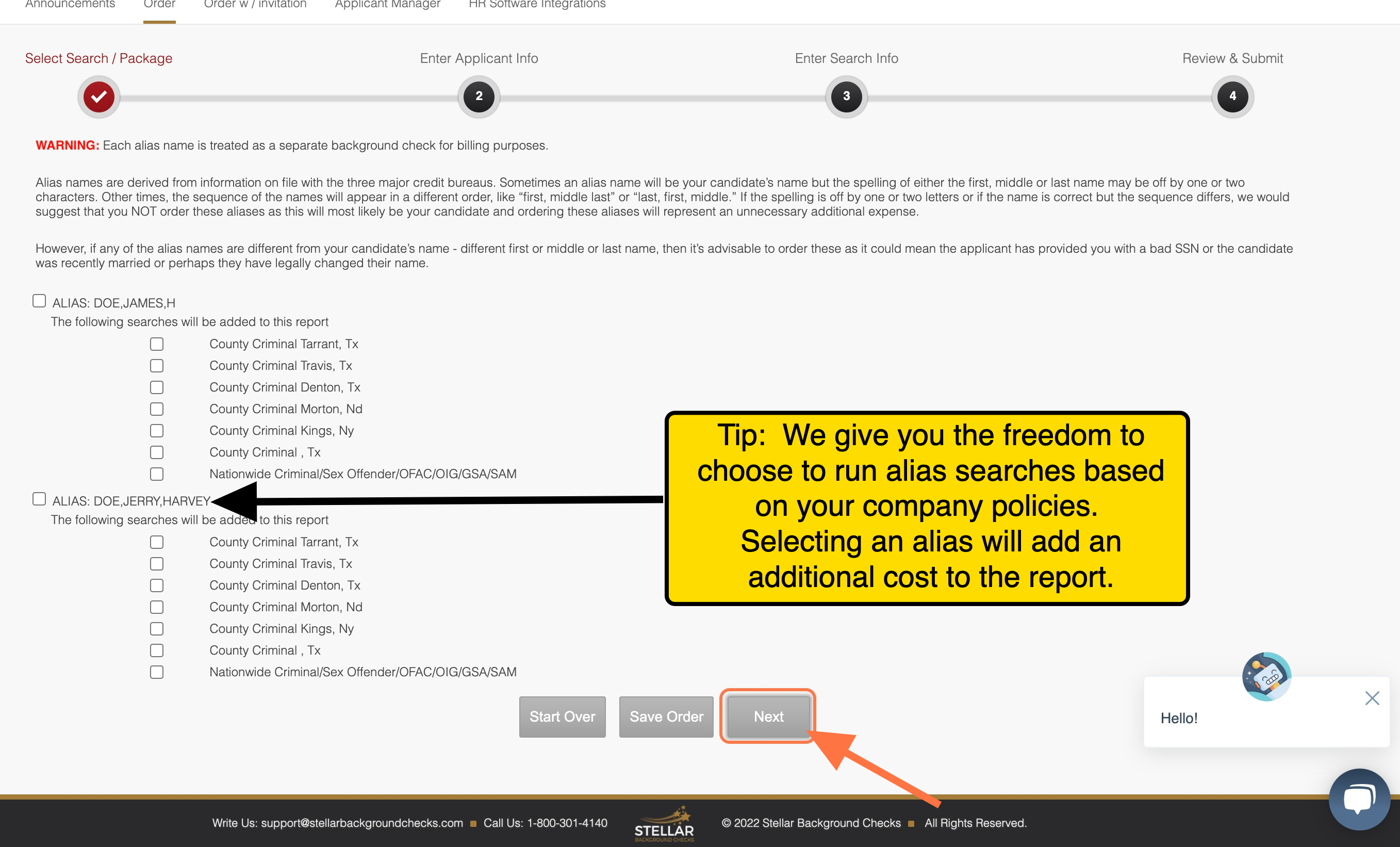Switch to Applicant Manager tab
The image size is (1400, 847).
[387, 4]
